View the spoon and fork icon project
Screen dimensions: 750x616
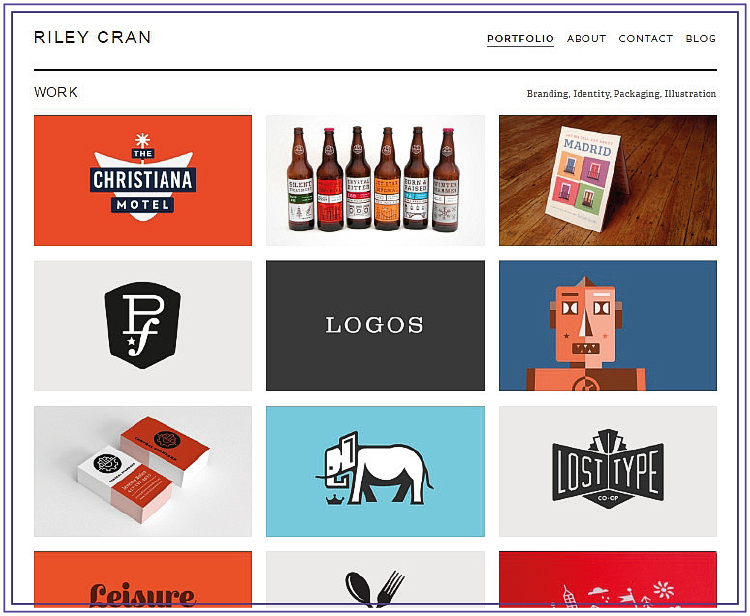[375, 579]
